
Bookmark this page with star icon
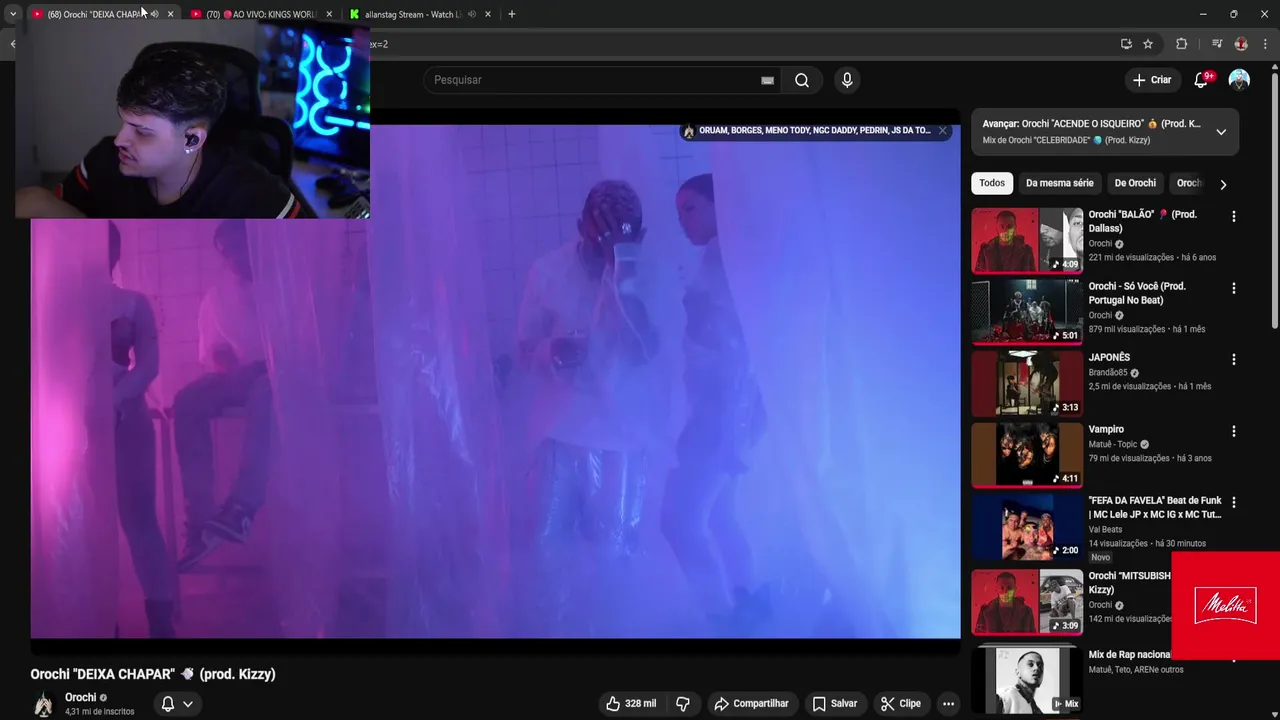tap(1148, 44)
